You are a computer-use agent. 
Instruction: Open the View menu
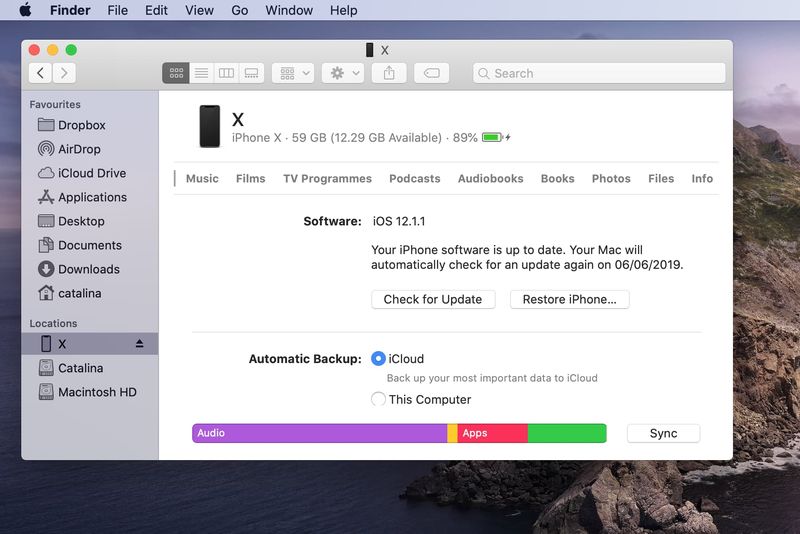coord(199,10)
